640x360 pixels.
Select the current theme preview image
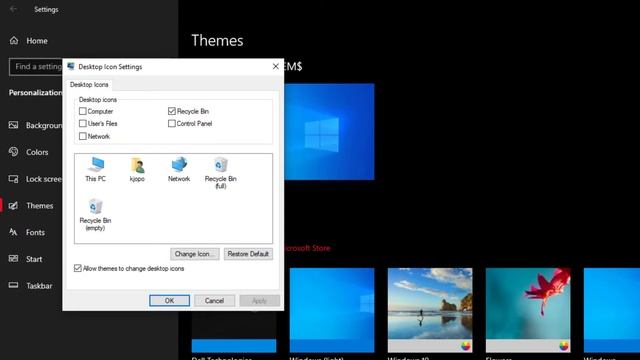click(329, 131)
